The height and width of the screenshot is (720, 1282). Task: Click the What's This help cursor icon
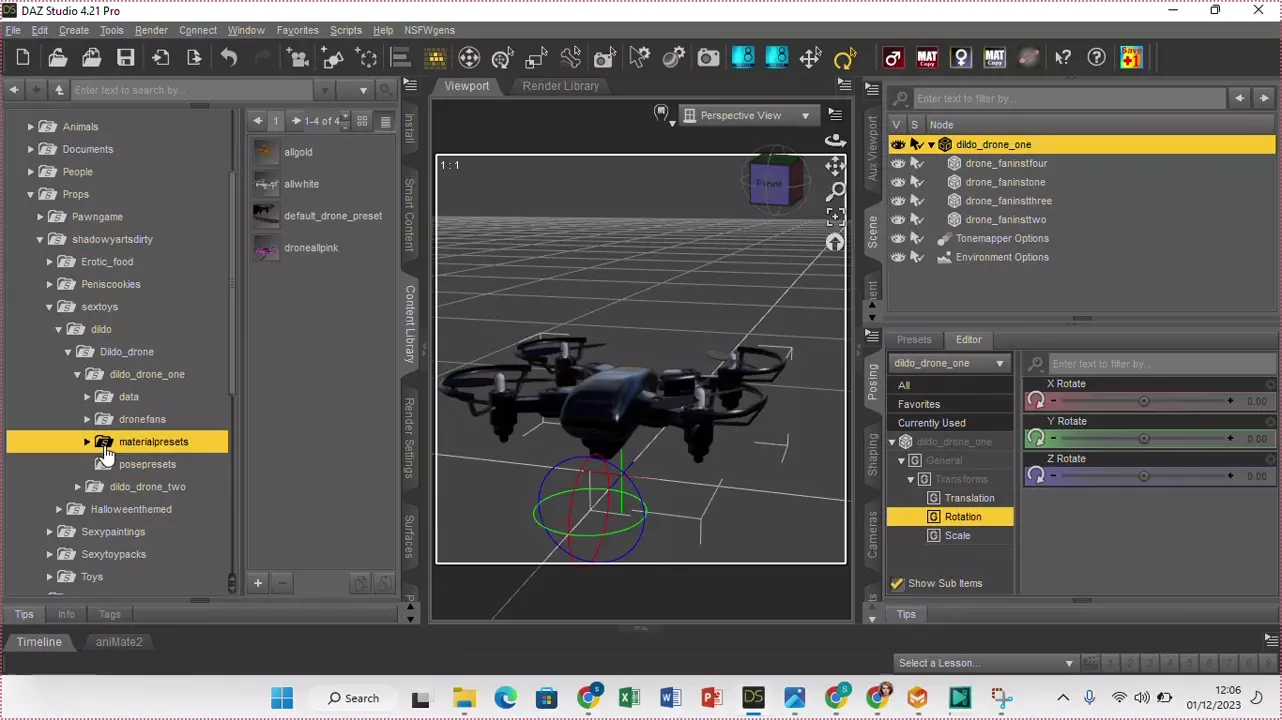[1063, 58]
